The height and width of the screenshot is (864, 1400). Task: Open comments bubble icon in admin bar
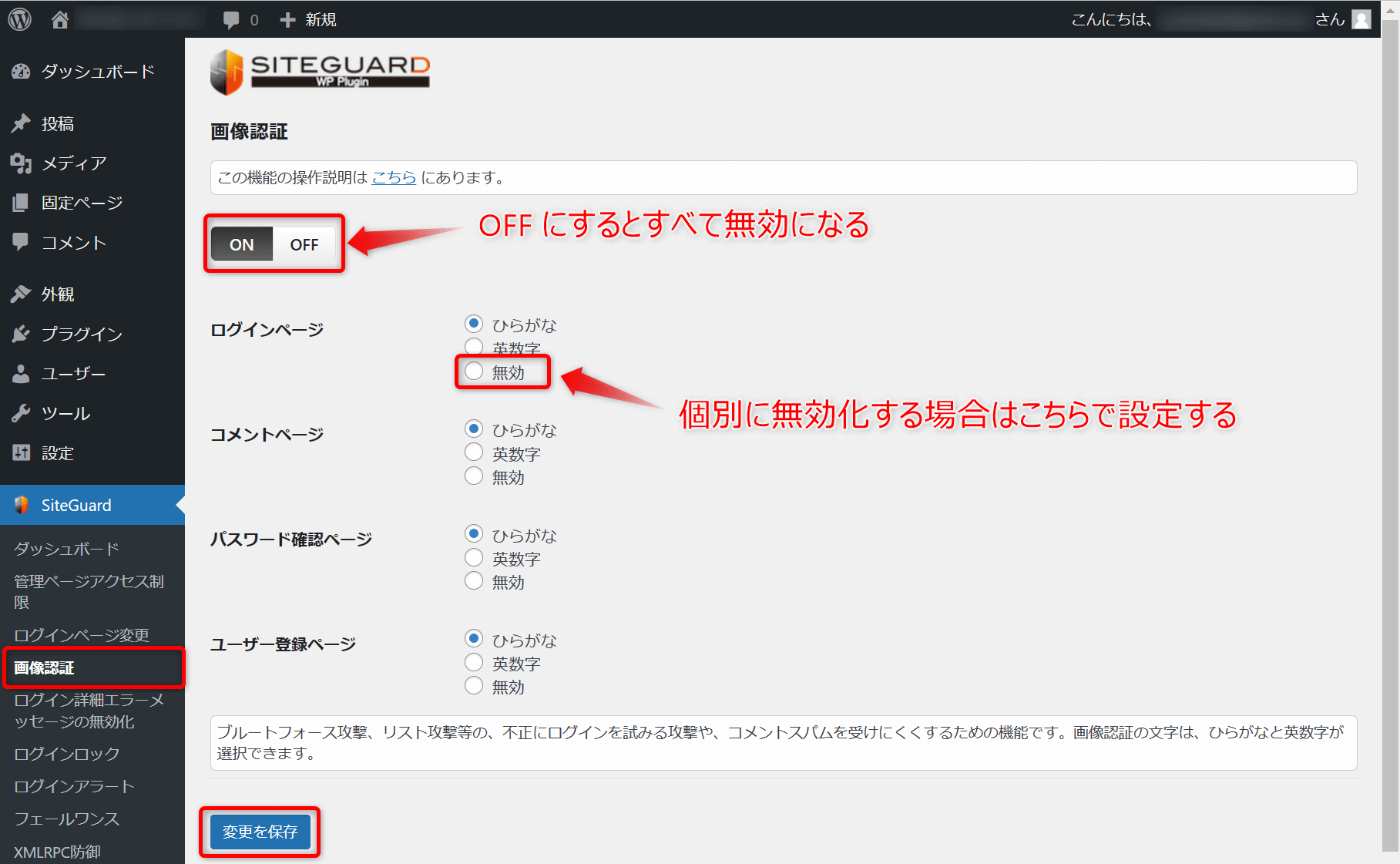tap(231, 20)
